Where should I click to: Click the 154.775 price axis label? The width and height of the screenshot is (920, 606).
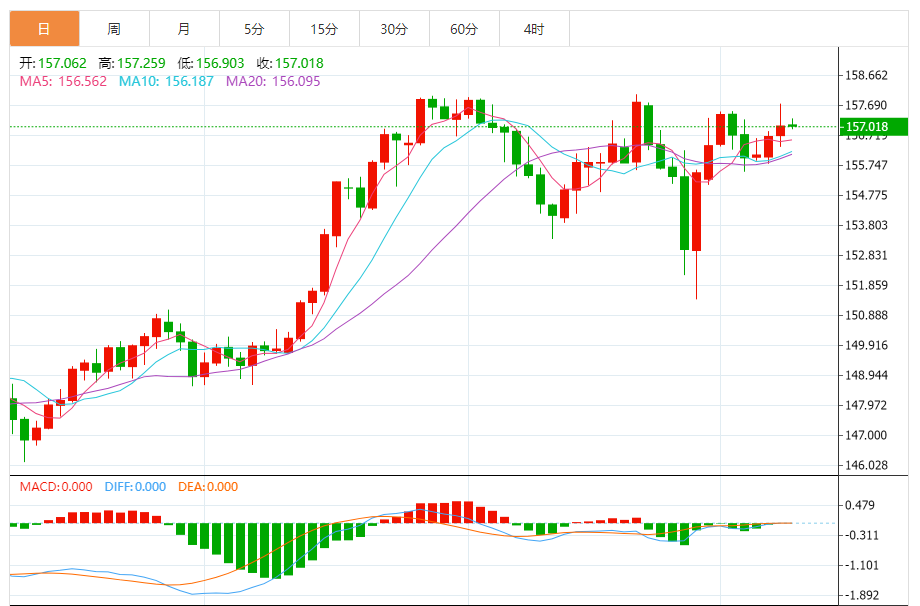tap(866, 195)
